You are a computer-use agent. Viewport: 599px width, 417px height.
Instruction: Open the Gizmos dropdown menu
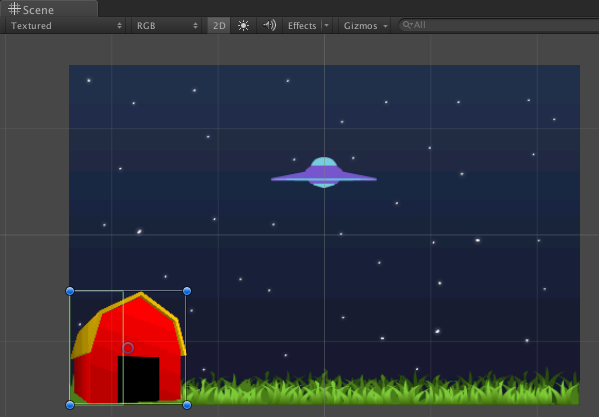[364, 26]
